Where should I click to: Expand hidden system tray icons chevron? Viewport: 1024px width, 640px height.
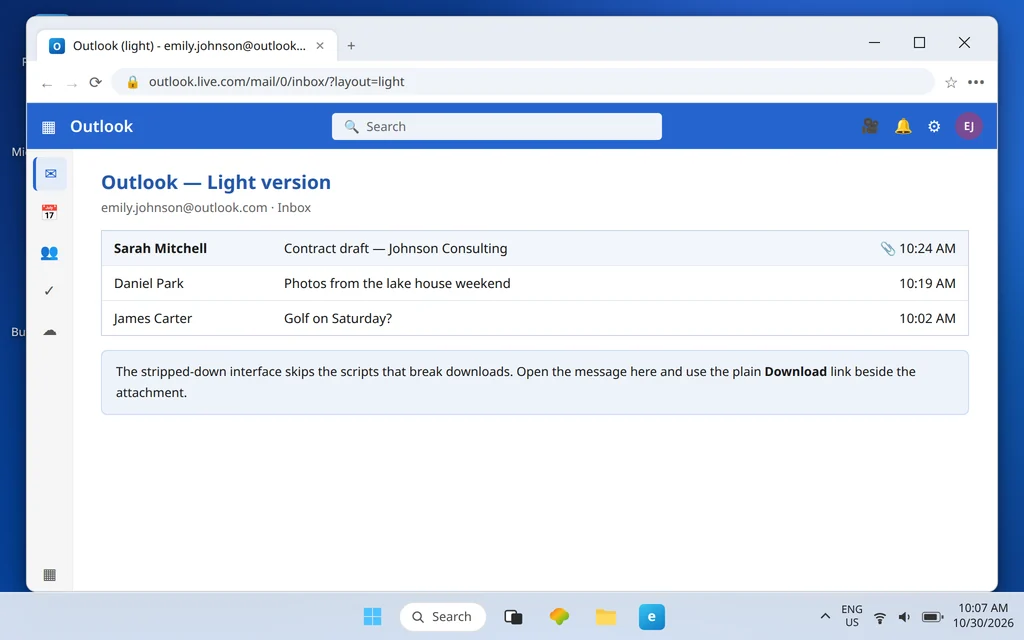click(825, 616)
